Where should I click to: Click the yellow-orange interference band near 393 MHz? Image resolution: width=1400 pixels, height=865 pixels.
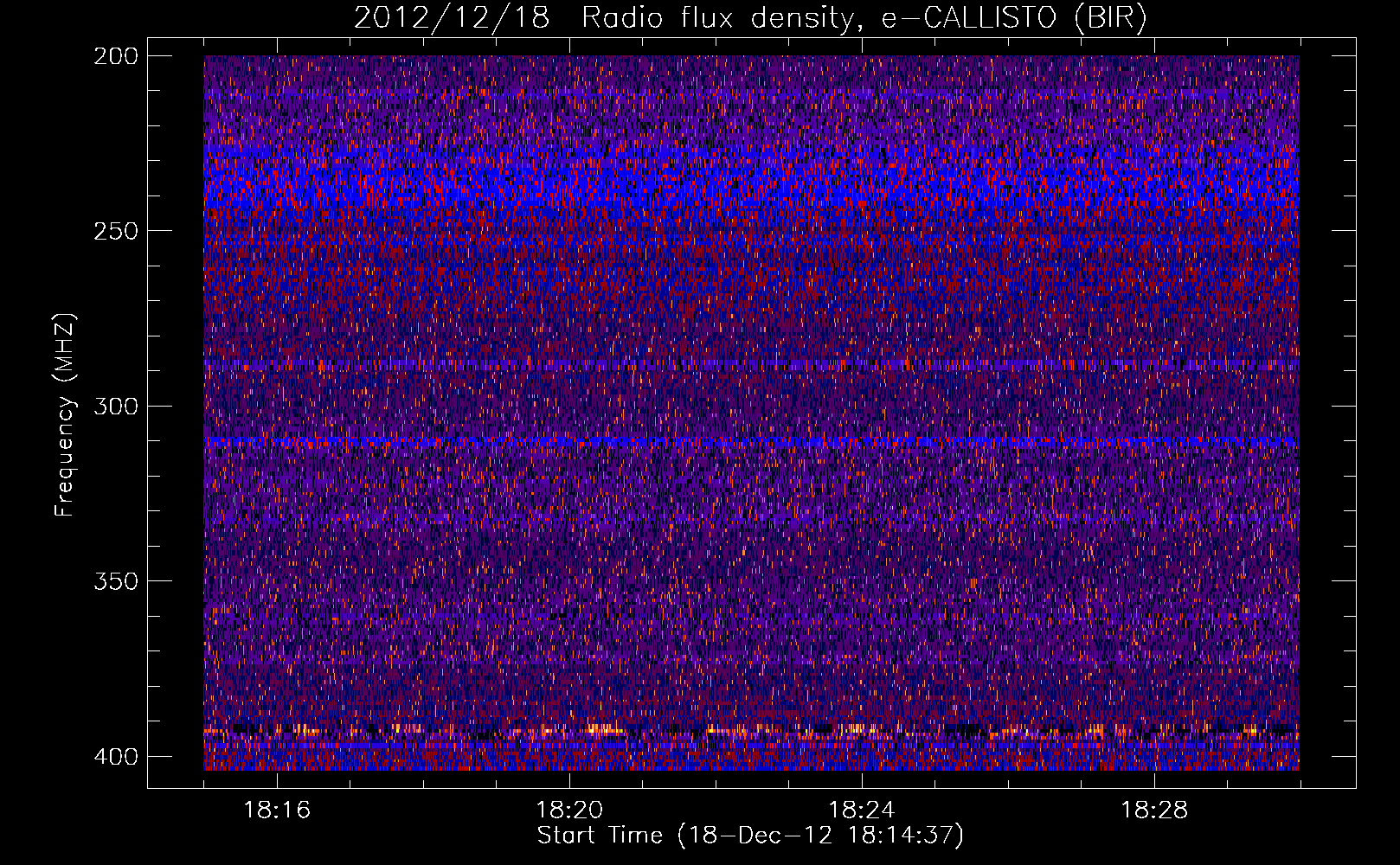point(751,731)
